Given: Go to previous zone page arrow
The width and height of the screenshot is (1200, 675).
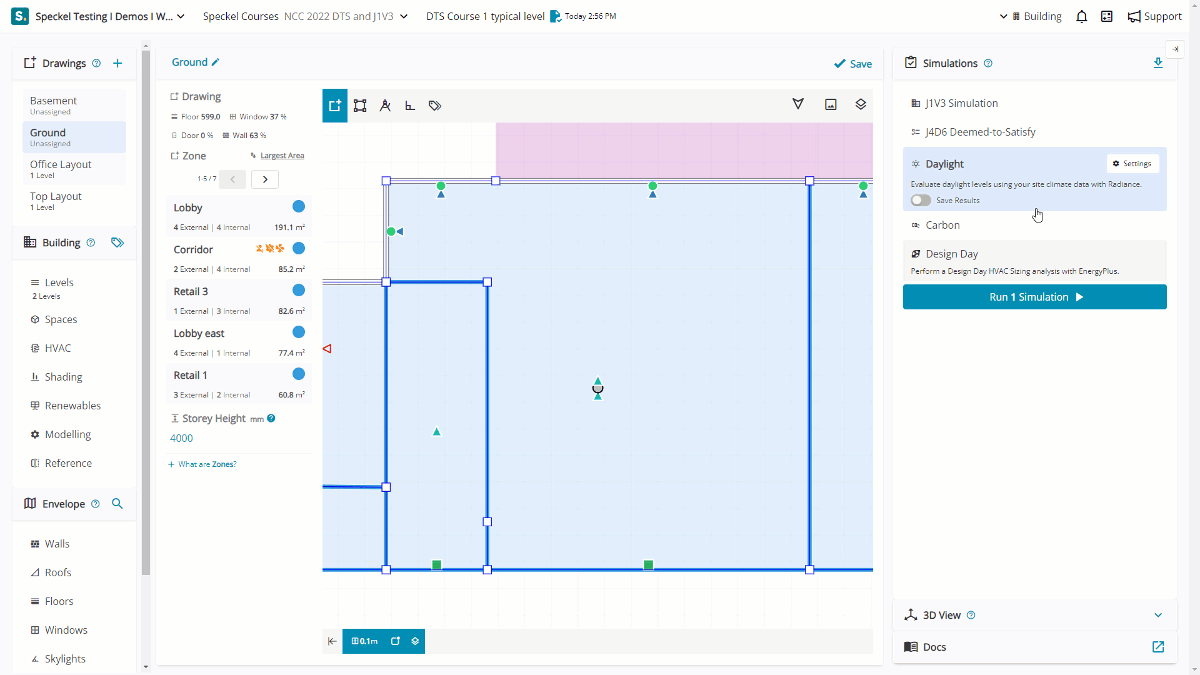Looking at the screenshot, I should click(232, 180).
